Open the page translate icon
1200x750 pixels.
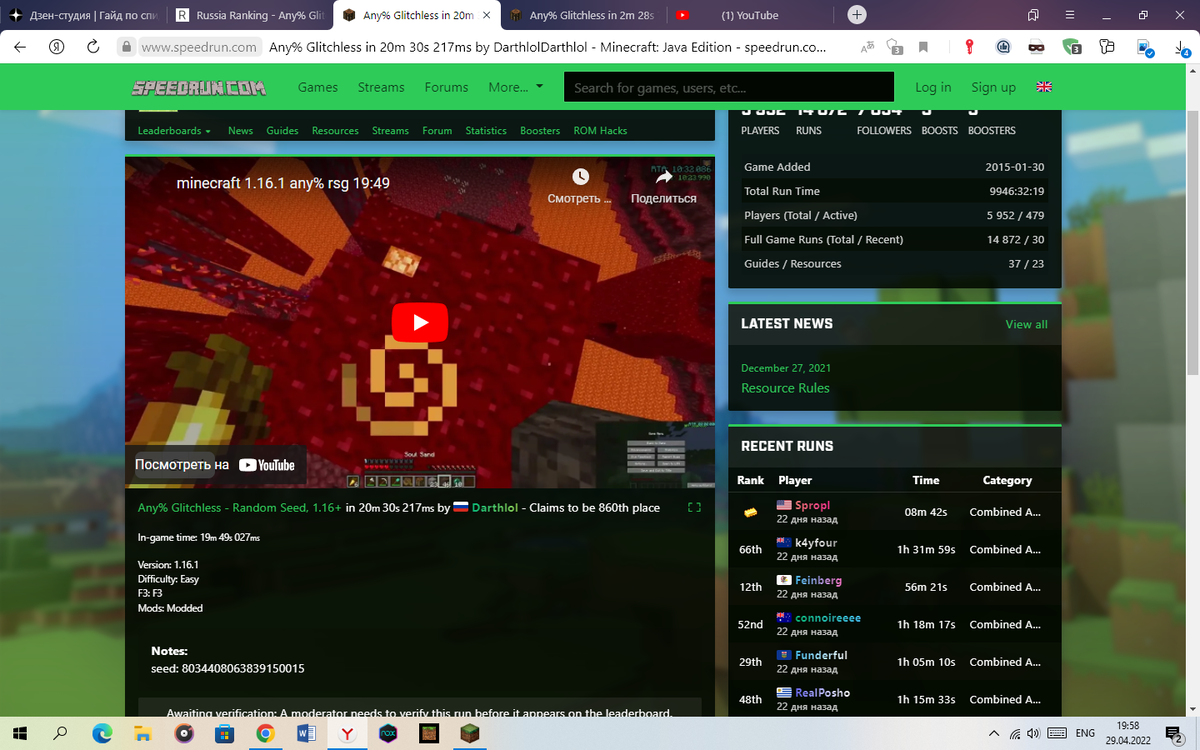click(866, 47)
